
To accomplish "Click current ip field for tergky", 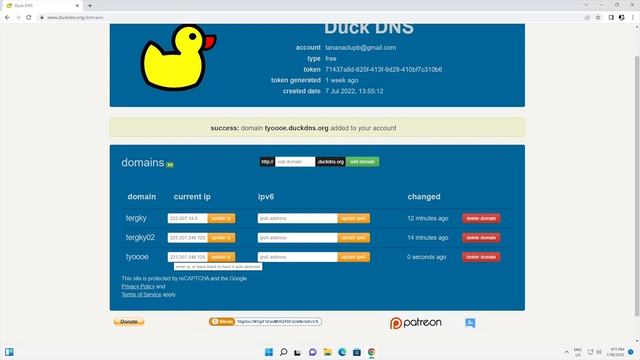I will [x=188, y=218].
